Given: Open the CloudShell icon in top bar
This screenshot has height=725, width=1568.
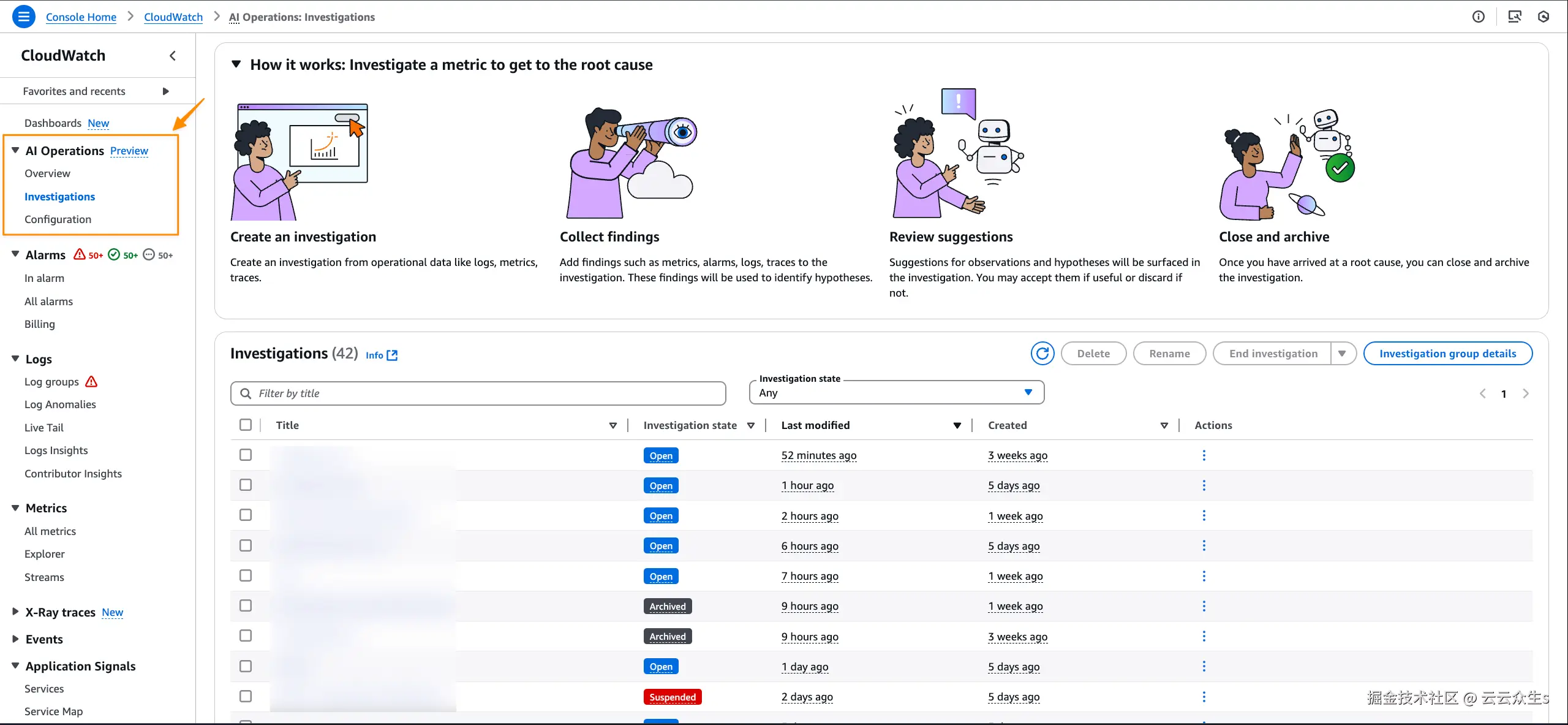Looking at the screenshot, I should (1514, 17).
